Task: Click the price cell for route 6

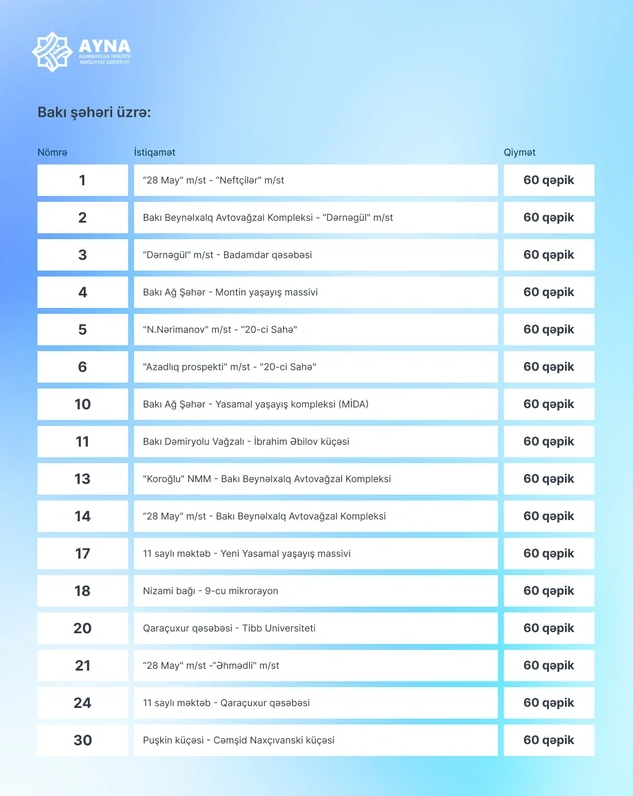Action: coord(548,367)
